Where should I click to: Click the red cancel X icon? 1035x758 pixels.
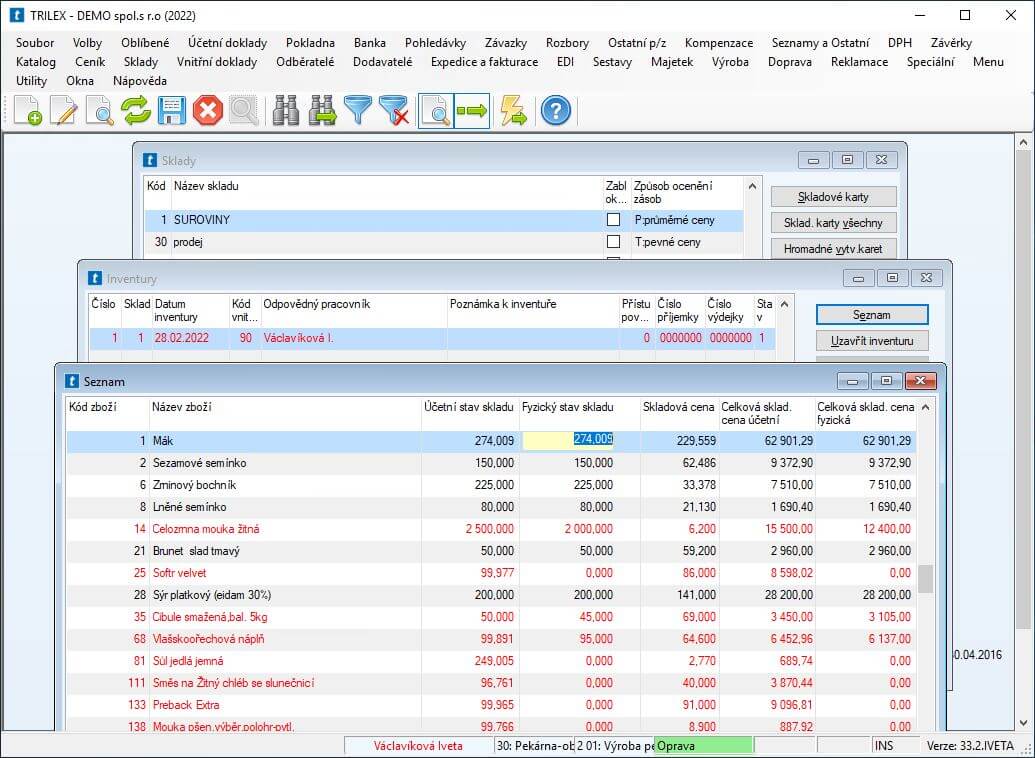coord(207,111)
